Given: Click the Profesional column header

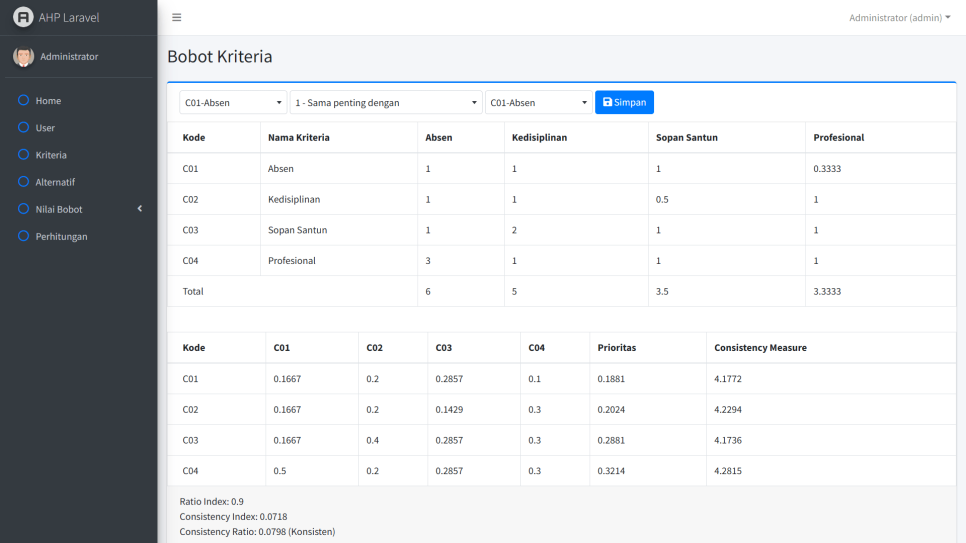Looking at the screenshot, I should (x=838, y=137).
